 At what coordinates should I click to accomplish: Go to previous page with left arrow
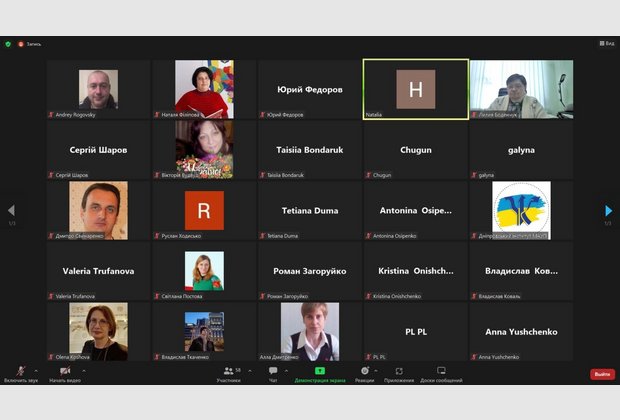pyautogui.click(x=11, y=210)
